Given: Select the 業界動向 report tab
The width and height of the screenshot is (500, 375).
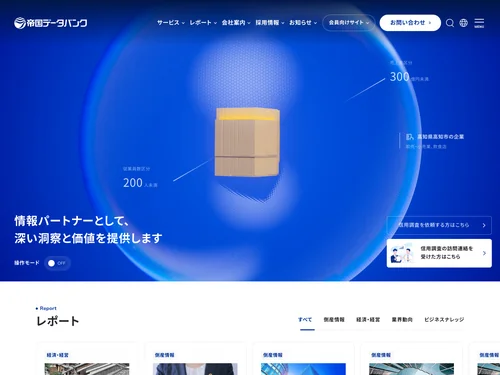Looking at the screenshot, I should point(402,320).
